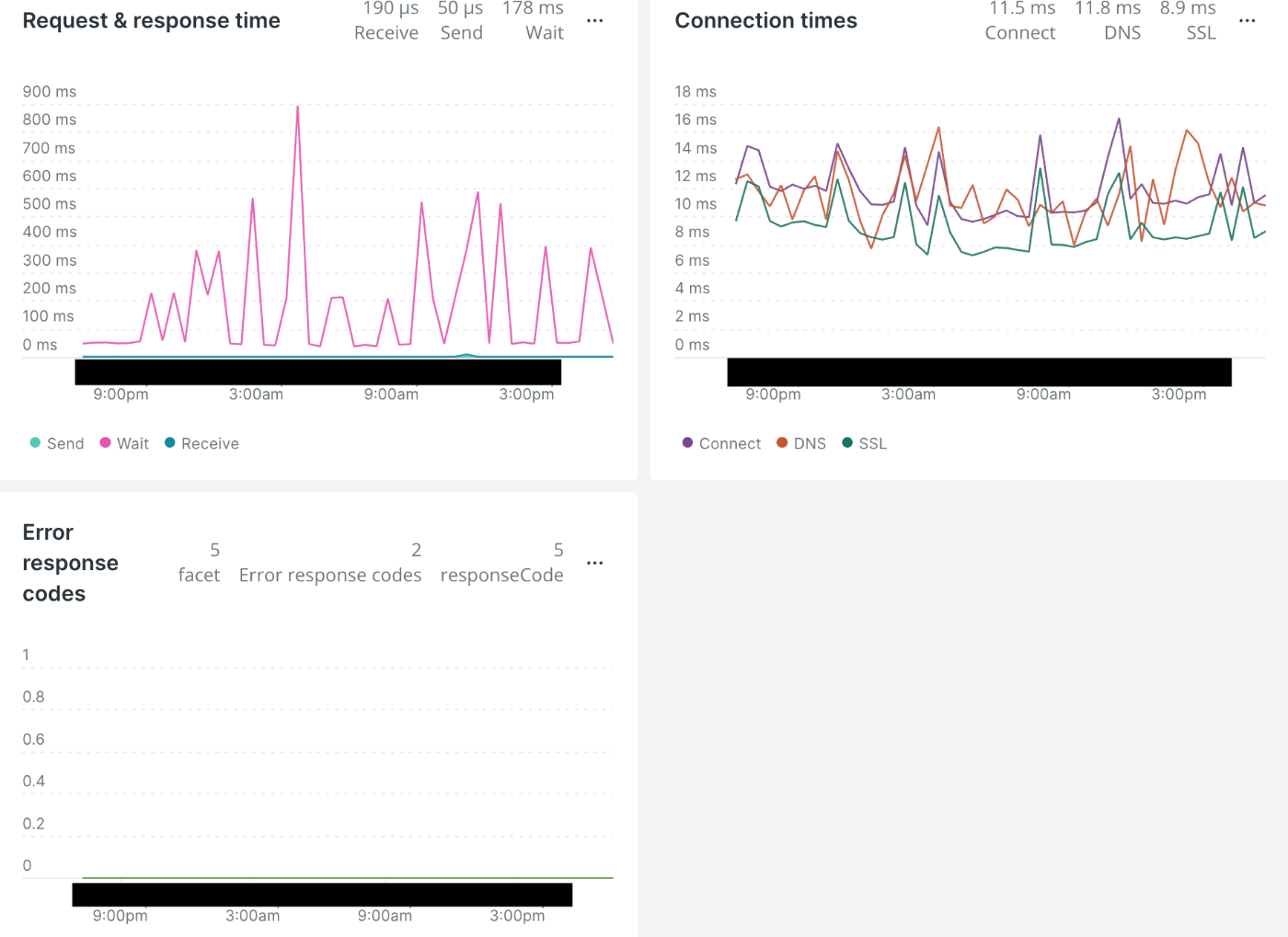Hide the DNS line via legend
The height and width of the screenshot is (937, 1288).
(x=801, y=443)
